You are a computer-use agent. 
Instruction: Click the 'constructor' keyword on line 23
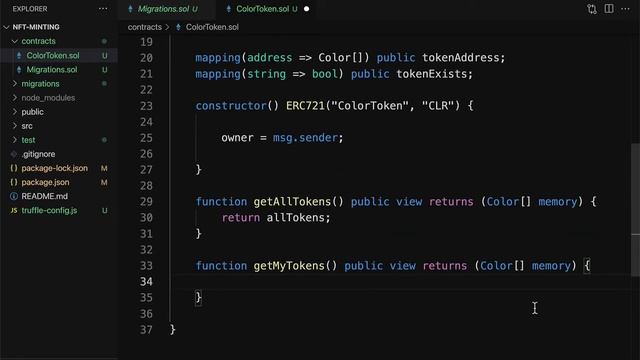(x=231, y=106)
